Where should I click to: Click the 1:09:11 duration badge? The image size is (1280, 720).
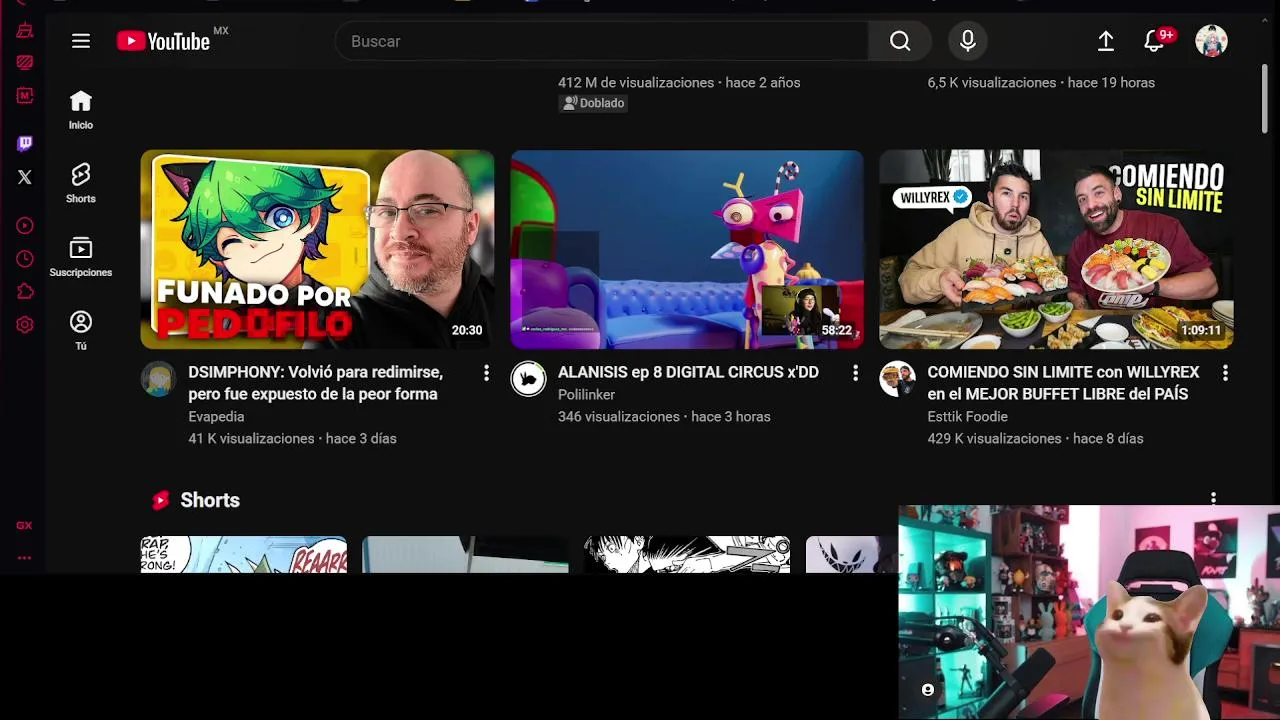tap(1201, 330)
